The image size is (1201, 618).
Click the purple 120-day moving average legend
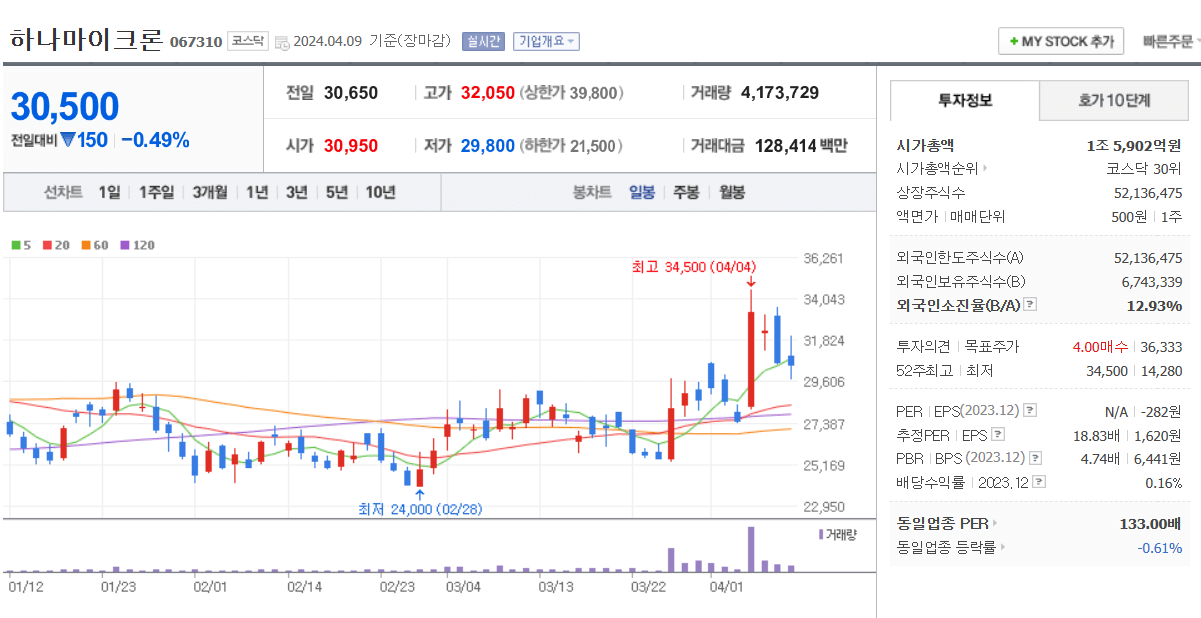pos(137,245)
